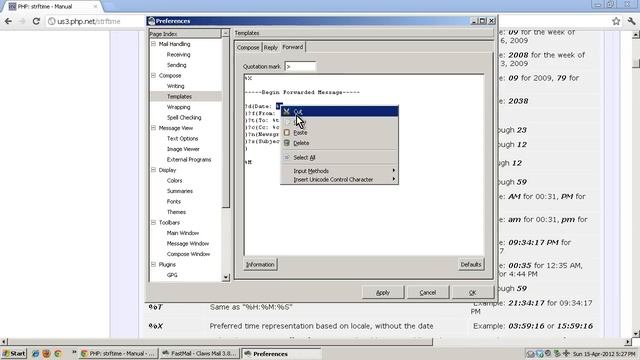640x360 pixels.
Task: Switch to the Forward template tab
Action: coord(293,47)
